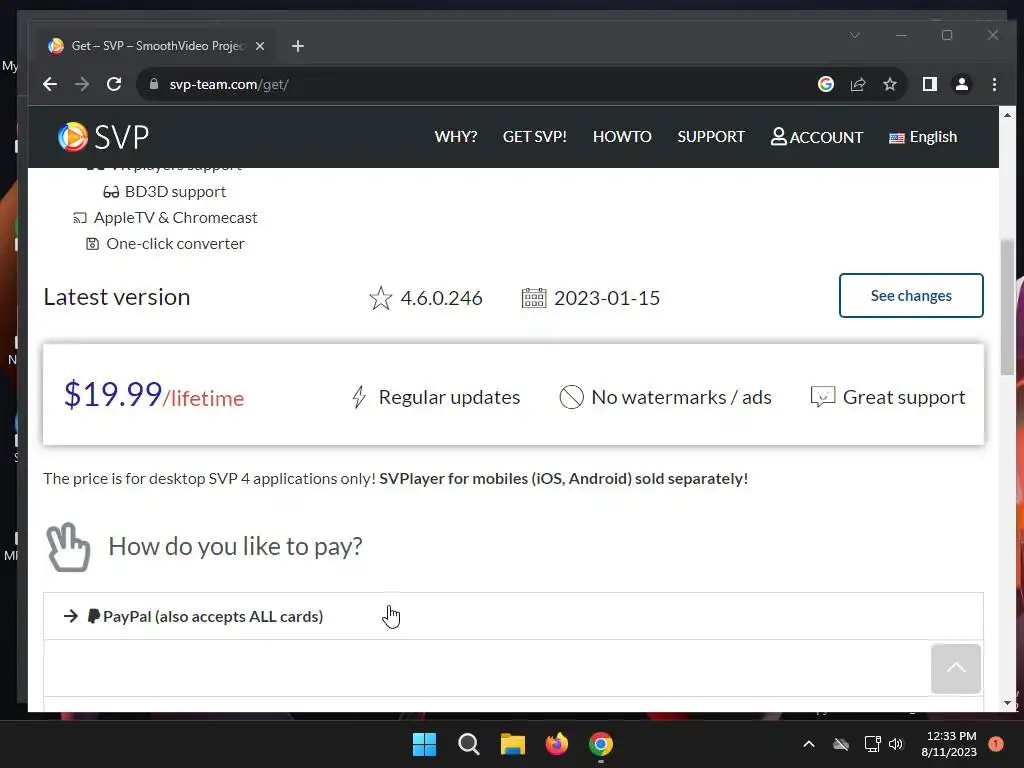The width and height of the screenshot is (1024, 768).
Task: Open the Chrome profile menu
Action: click(962, 84)
